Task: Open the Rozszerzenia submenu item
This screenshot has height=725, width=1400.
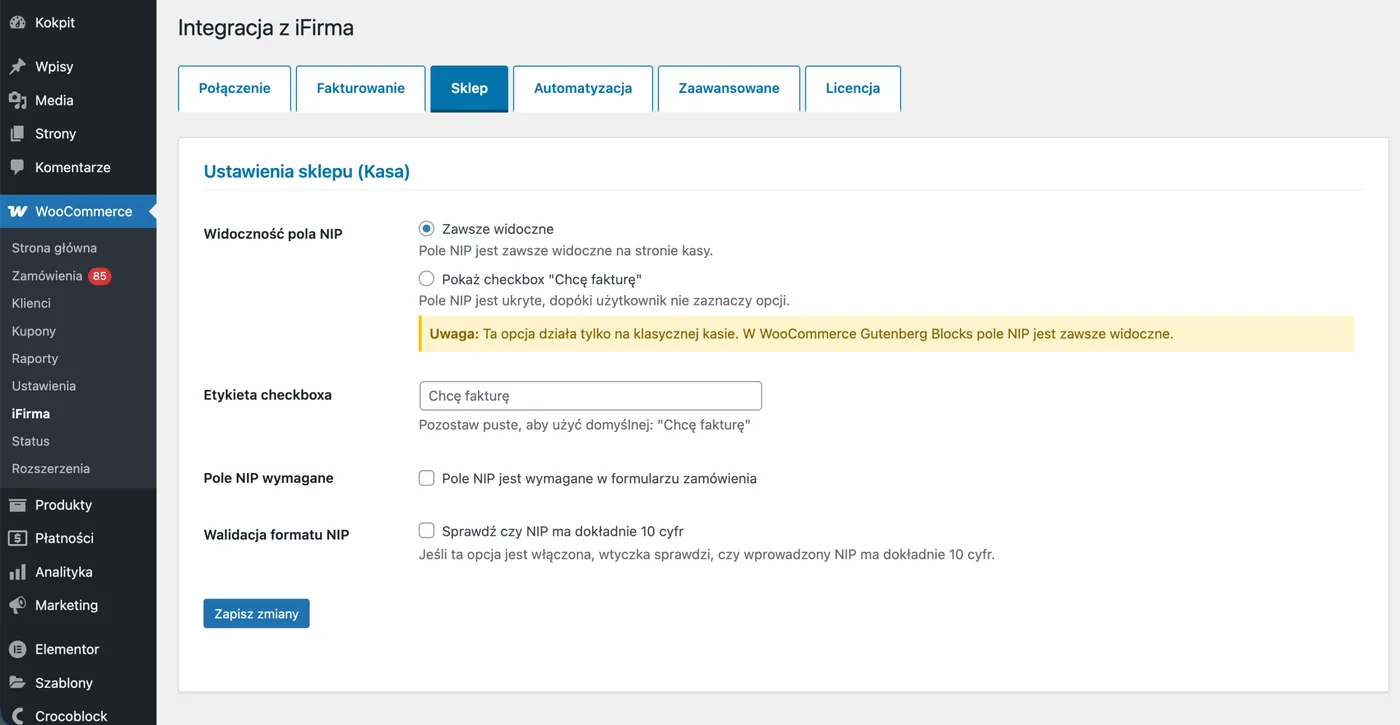Action: coord(51,468)
